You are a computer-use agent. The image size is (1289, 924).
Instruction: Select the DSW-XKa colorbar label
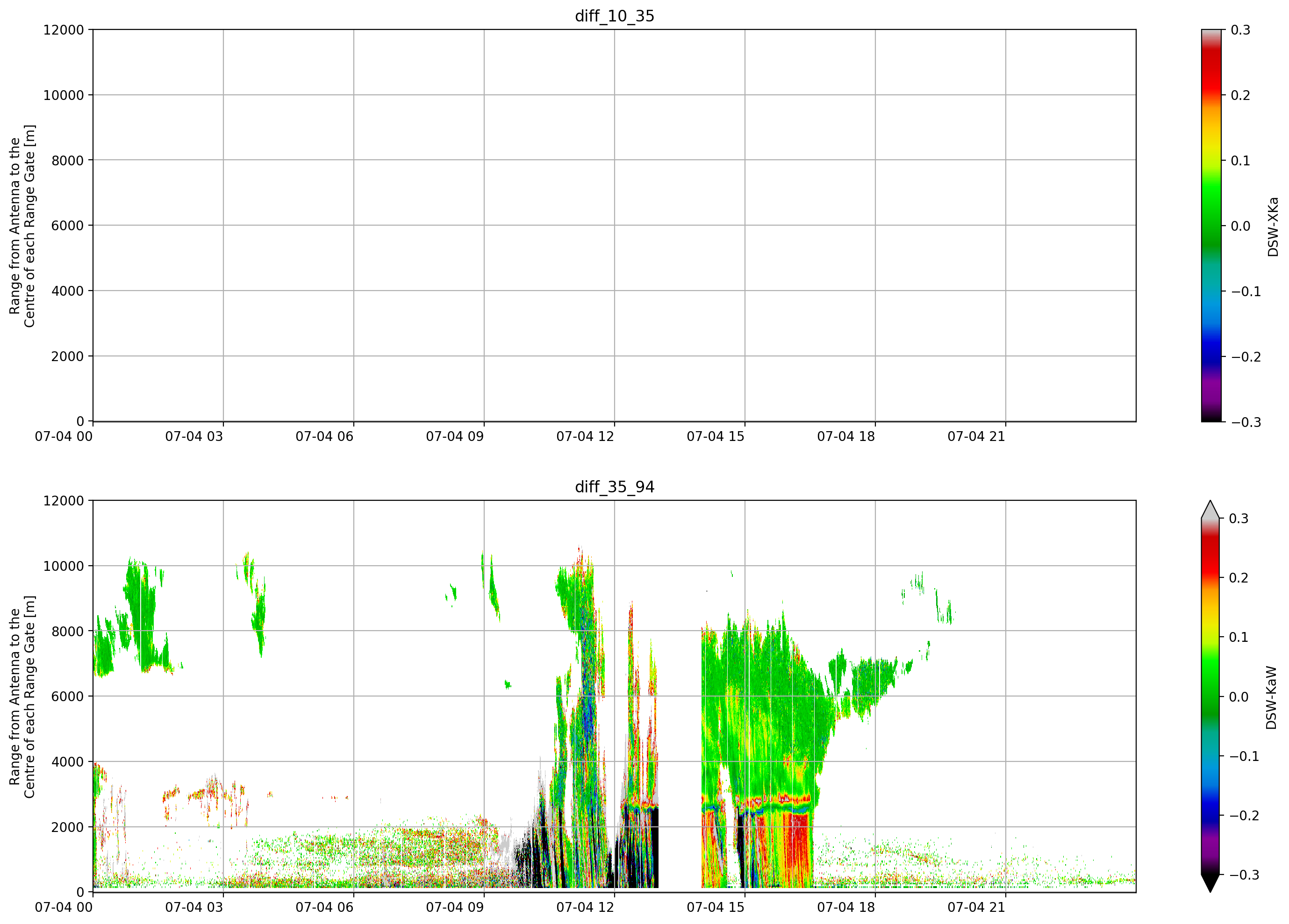(1273, 227)
